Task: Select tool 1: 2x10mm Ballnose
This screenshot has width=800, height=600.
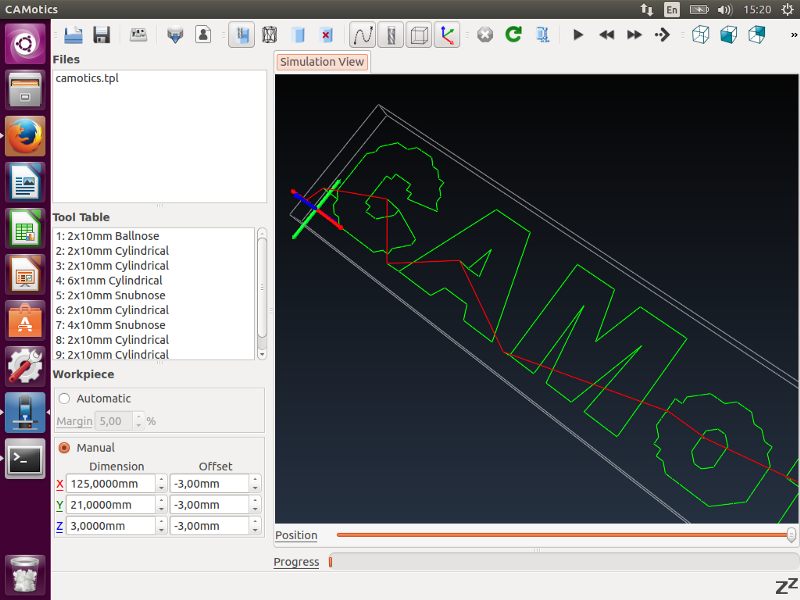Action: pos(108,236)
